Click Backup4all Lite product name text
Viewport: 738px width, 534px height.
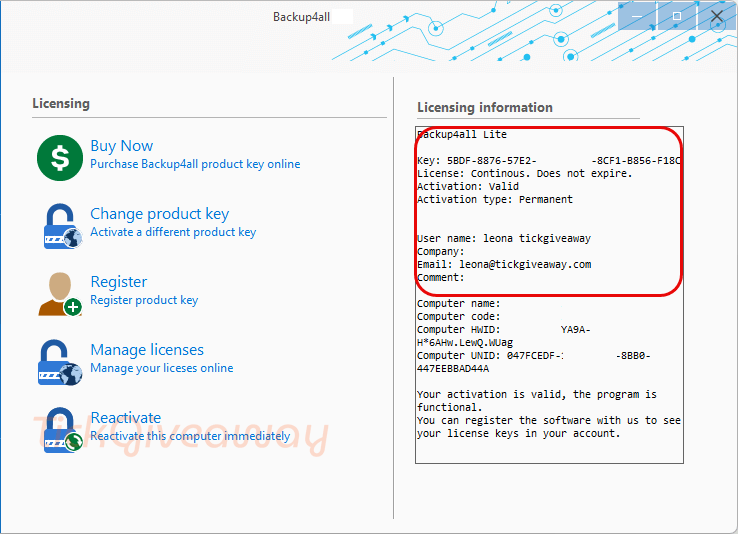462,135
